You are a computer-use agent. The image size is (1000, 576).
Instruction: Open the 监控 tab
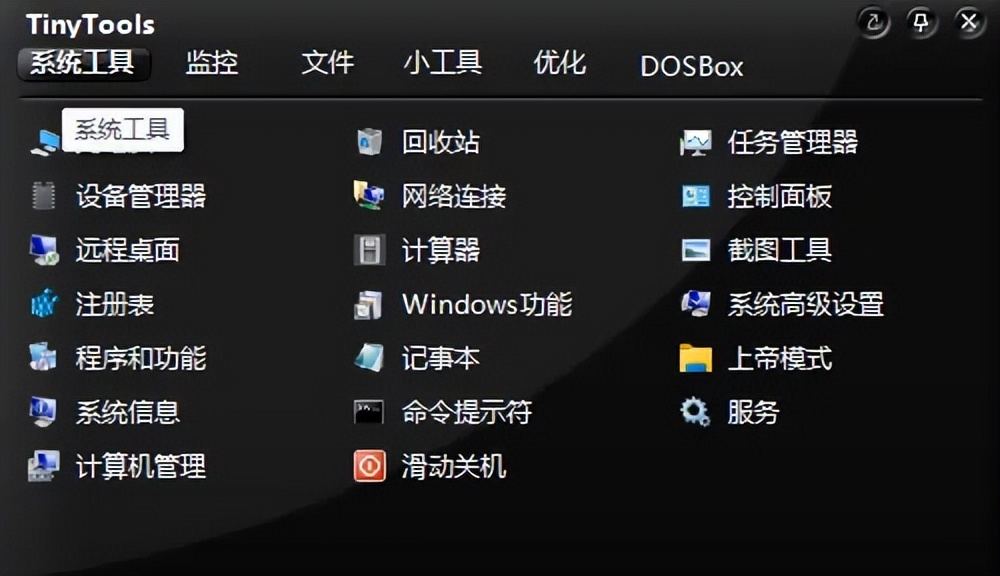(212, 63)
